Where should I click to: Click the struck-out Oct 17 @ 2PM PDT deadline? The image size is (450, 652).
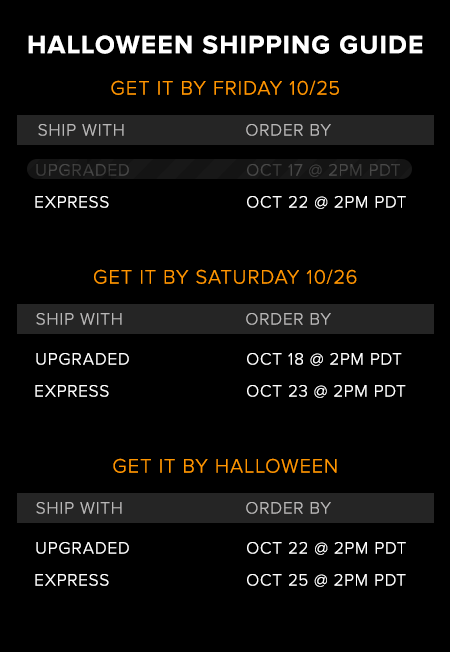coord(323,170)
